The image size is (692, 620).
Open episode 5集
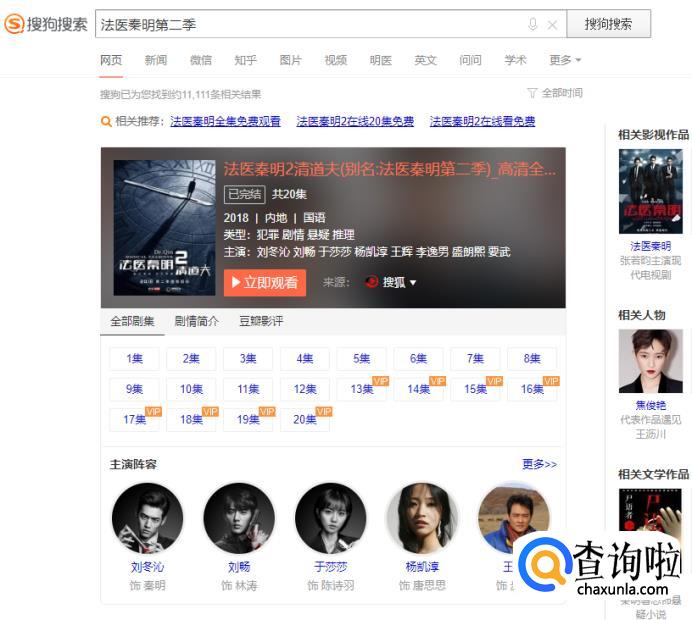point(361,359)
